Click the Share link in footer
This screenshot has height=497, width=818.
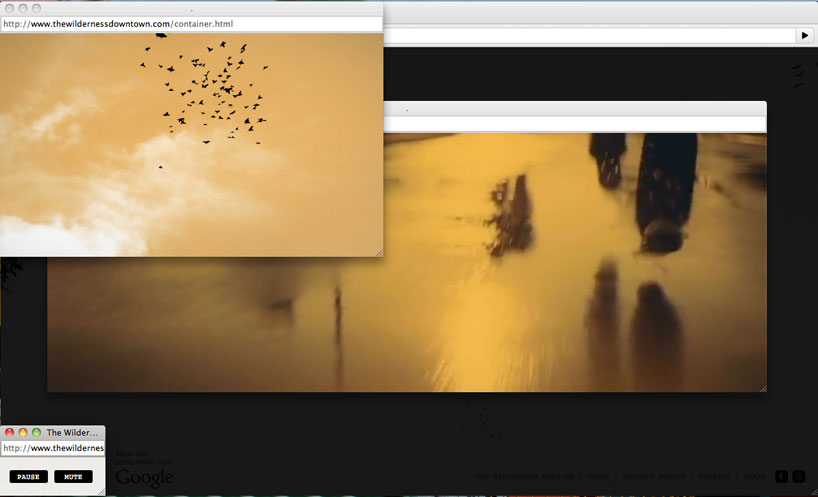point(755,477)
